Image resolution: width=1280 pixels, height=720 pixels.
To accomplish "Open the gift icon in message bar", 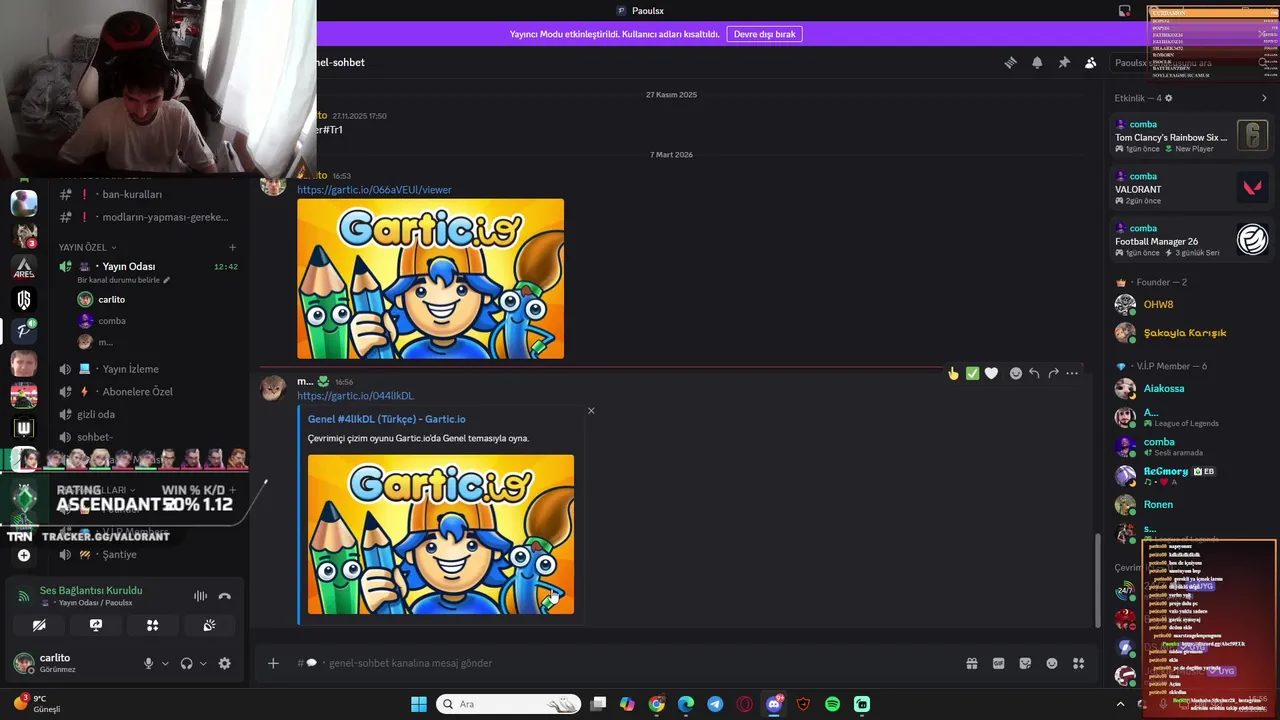I will click(971, 663).
